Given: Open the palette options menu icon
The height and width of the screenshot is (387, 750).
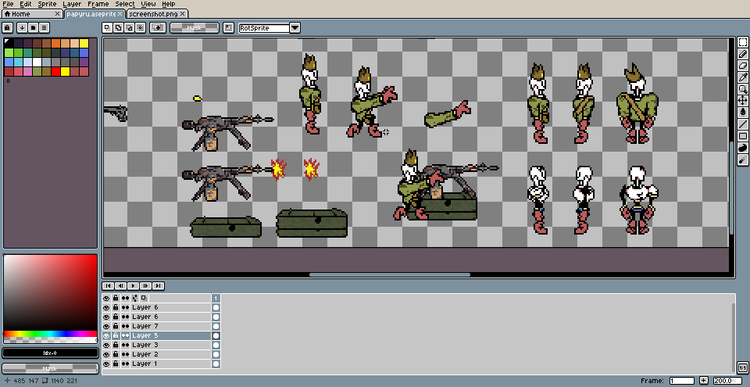Looking at the screenshot, I should coord(44,28).
